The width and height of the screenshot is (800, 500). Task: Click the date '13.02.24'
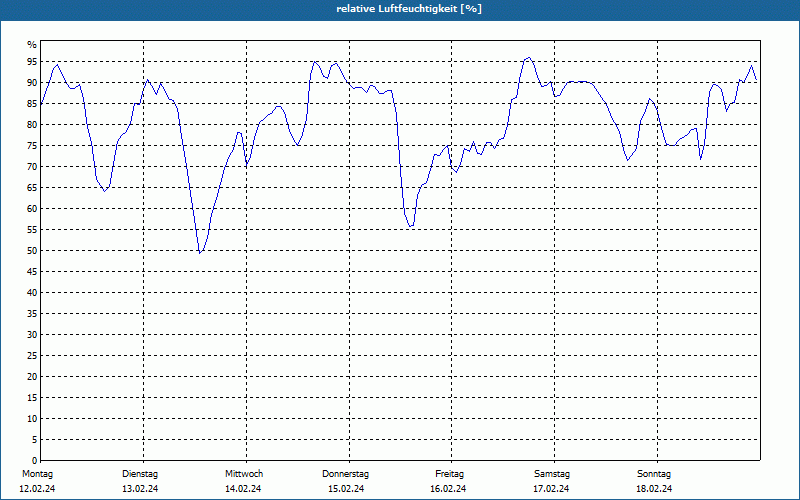tap(140, 489)
